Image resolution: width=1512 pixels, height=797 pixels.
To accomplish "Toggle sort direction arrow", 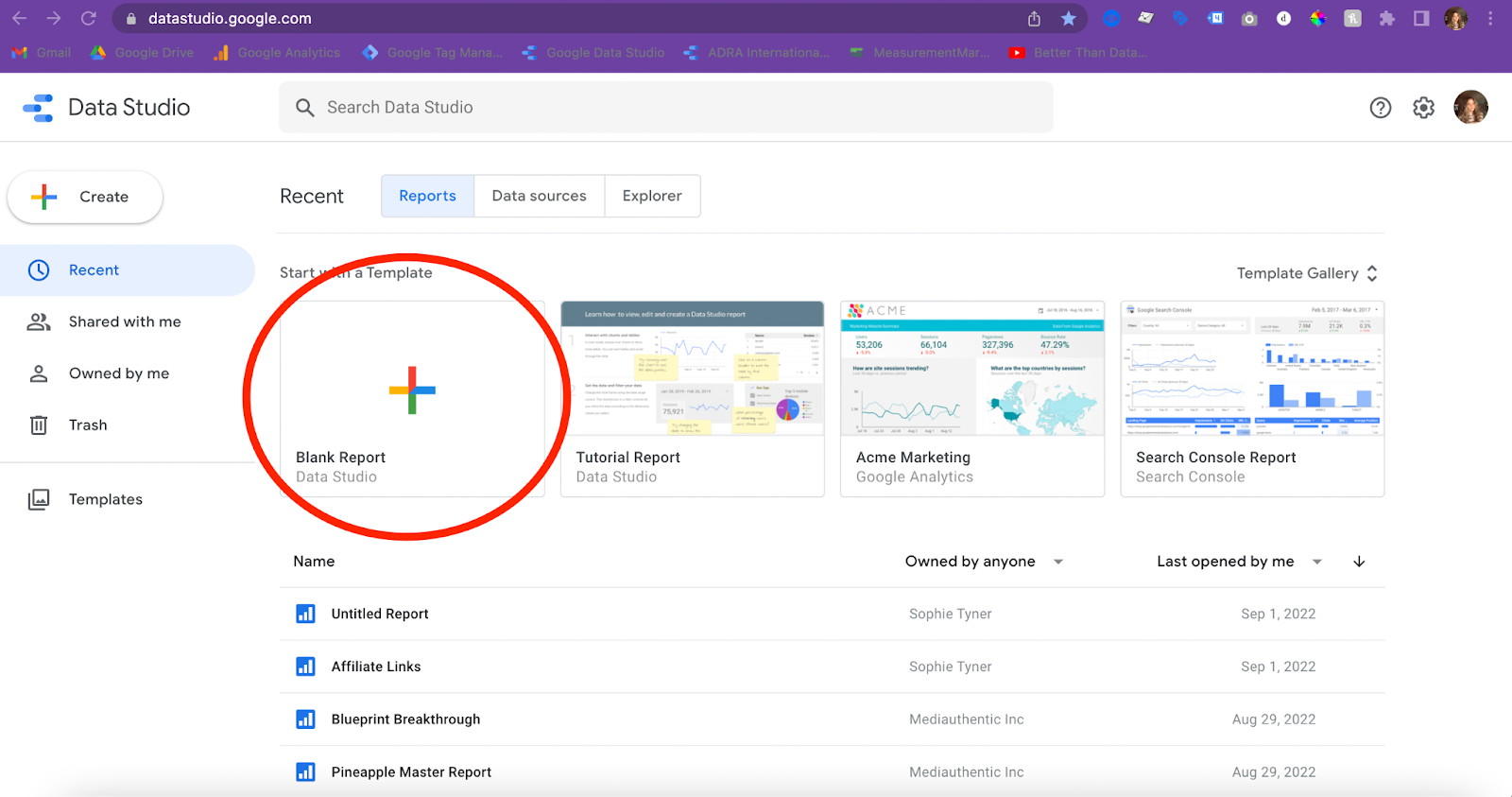I will point(1359,562).
